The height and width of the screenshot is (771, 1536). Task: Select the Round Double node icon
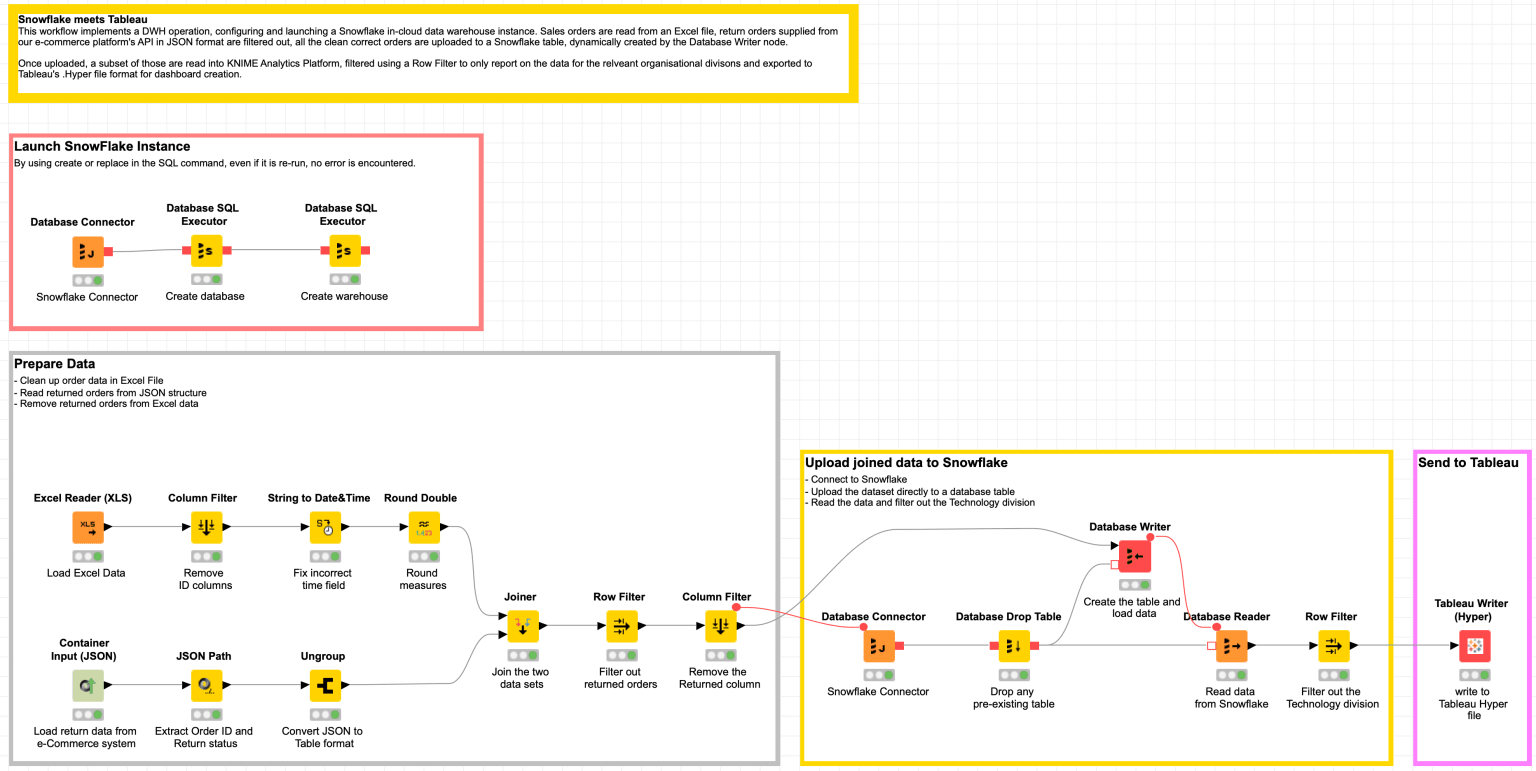pyautogui.click(x=424, y=527)
